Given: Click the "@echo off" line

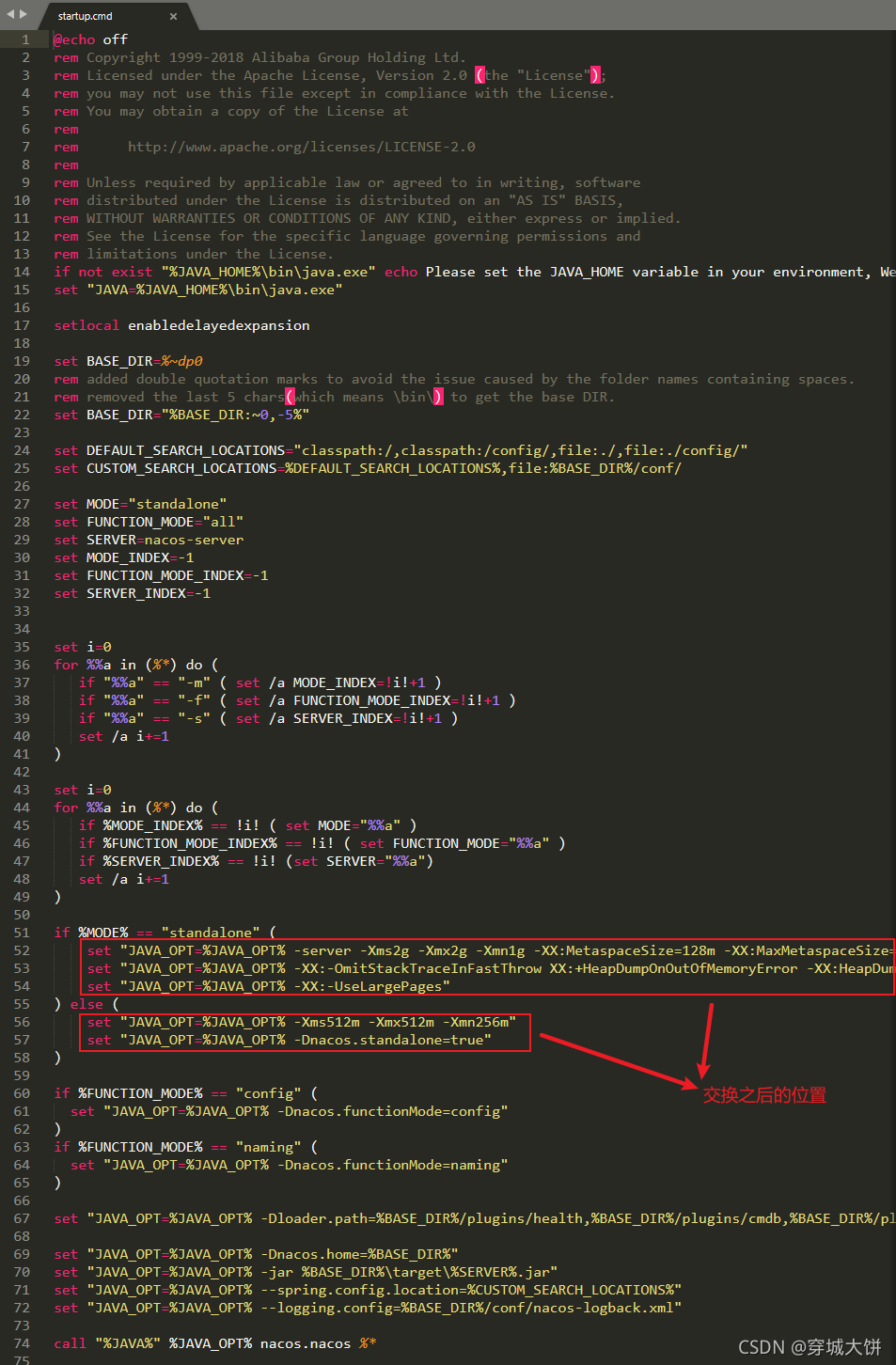Looking at the screenshot, I should point(90,39).
